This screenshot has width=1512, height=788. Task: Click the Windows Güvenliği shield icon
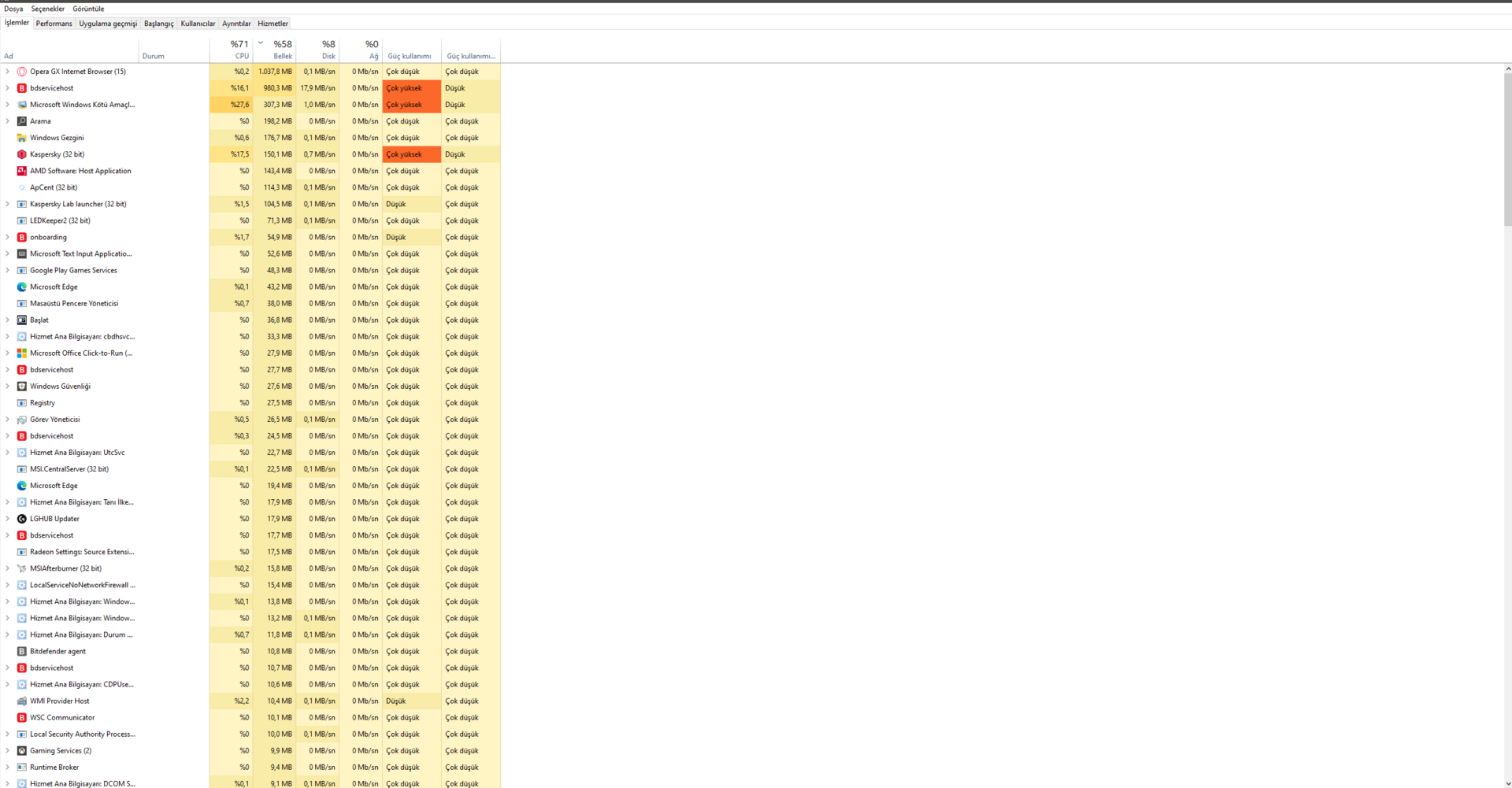[21, 386]
